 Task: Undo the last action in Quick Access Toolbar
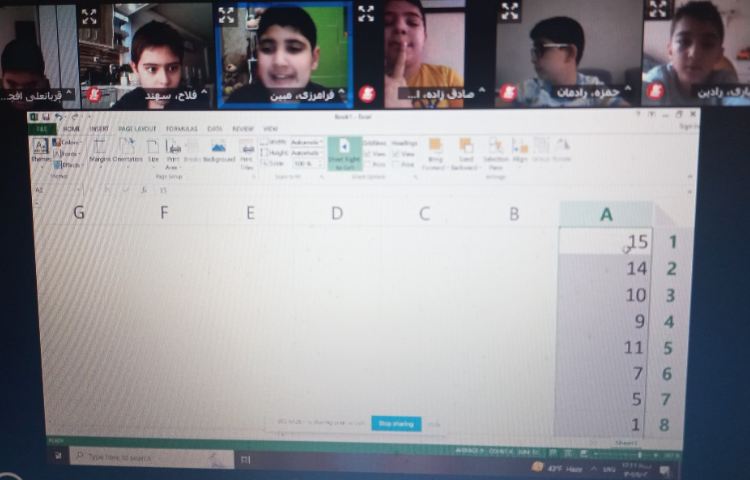pyautogui.click(x=59, y=117)
